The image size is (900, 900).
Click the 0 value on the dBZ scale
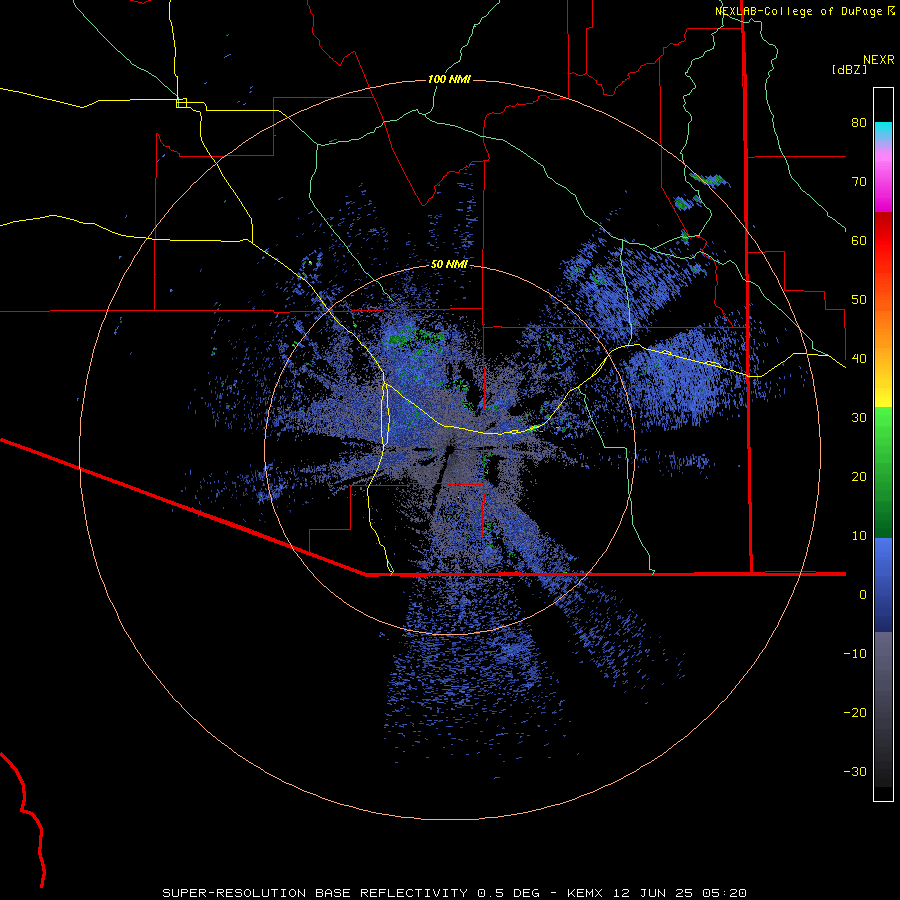pos(863,595)
